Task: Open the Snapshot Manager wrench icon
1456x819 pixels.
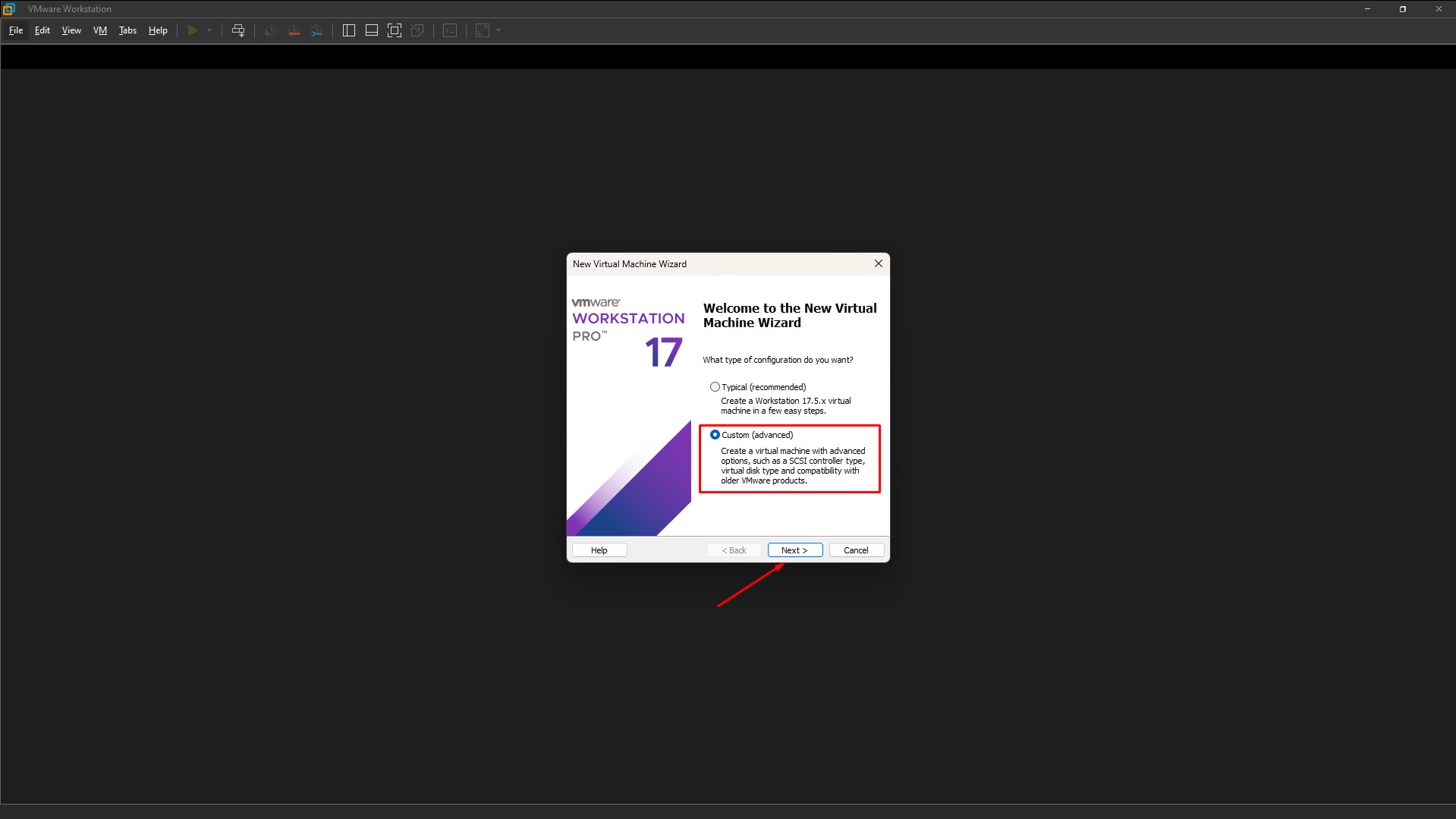Action: (x=316, y=30)
